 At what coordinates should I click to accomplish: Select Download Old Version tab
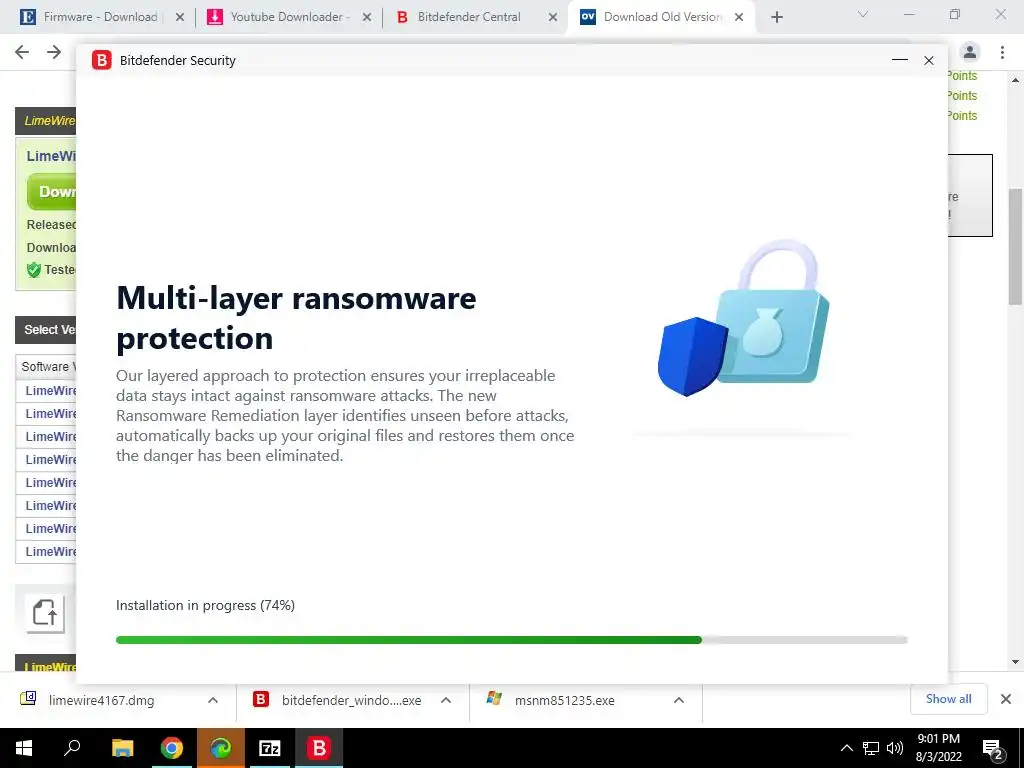click(x=662, y=17)
